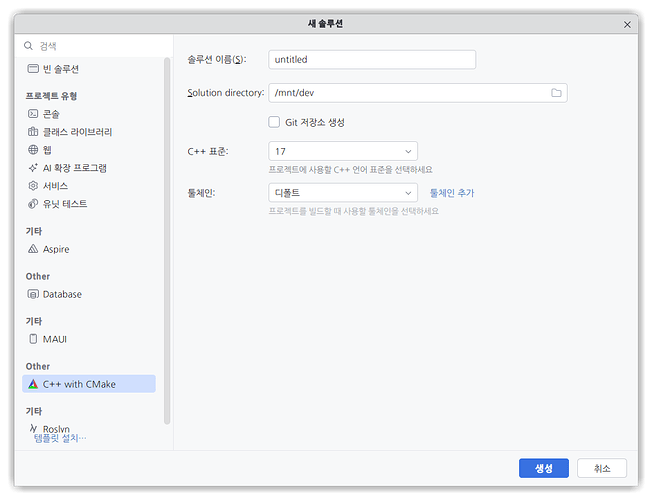Click the 솔루션 이름 input field

372,59
